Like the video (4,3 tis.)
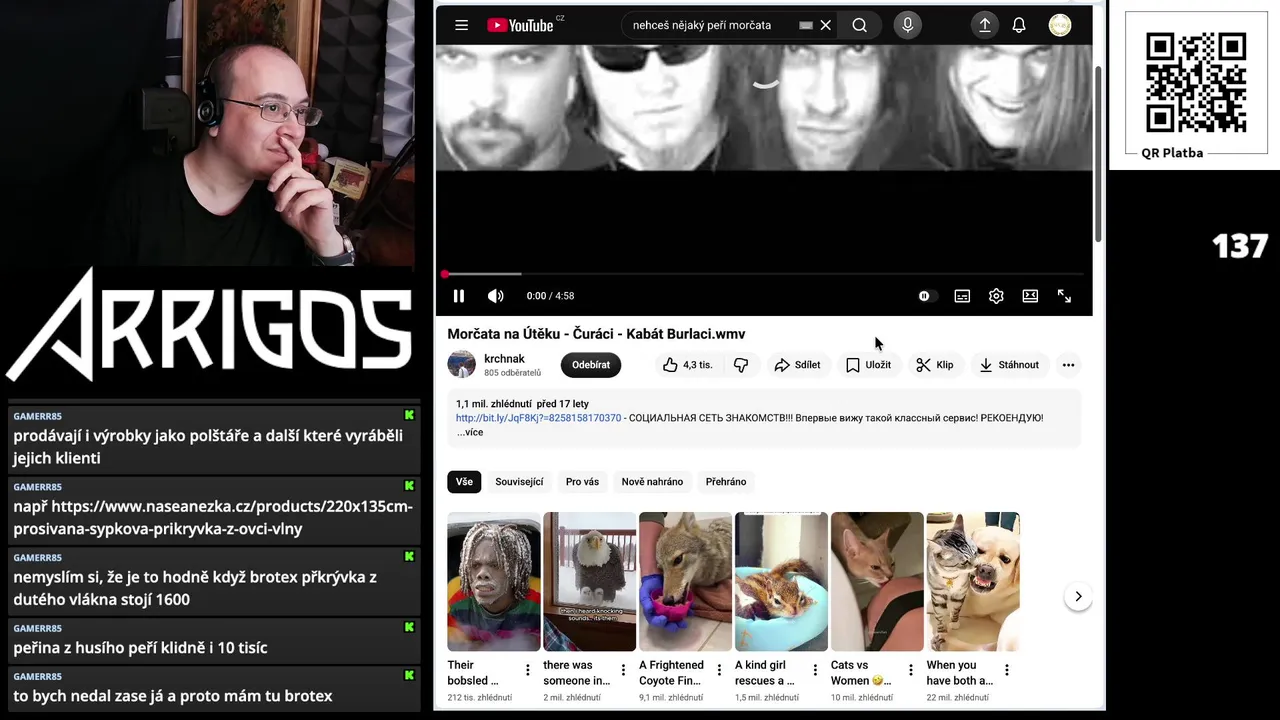Screen dimensions: 1280x720 click(x=688, y=365)
